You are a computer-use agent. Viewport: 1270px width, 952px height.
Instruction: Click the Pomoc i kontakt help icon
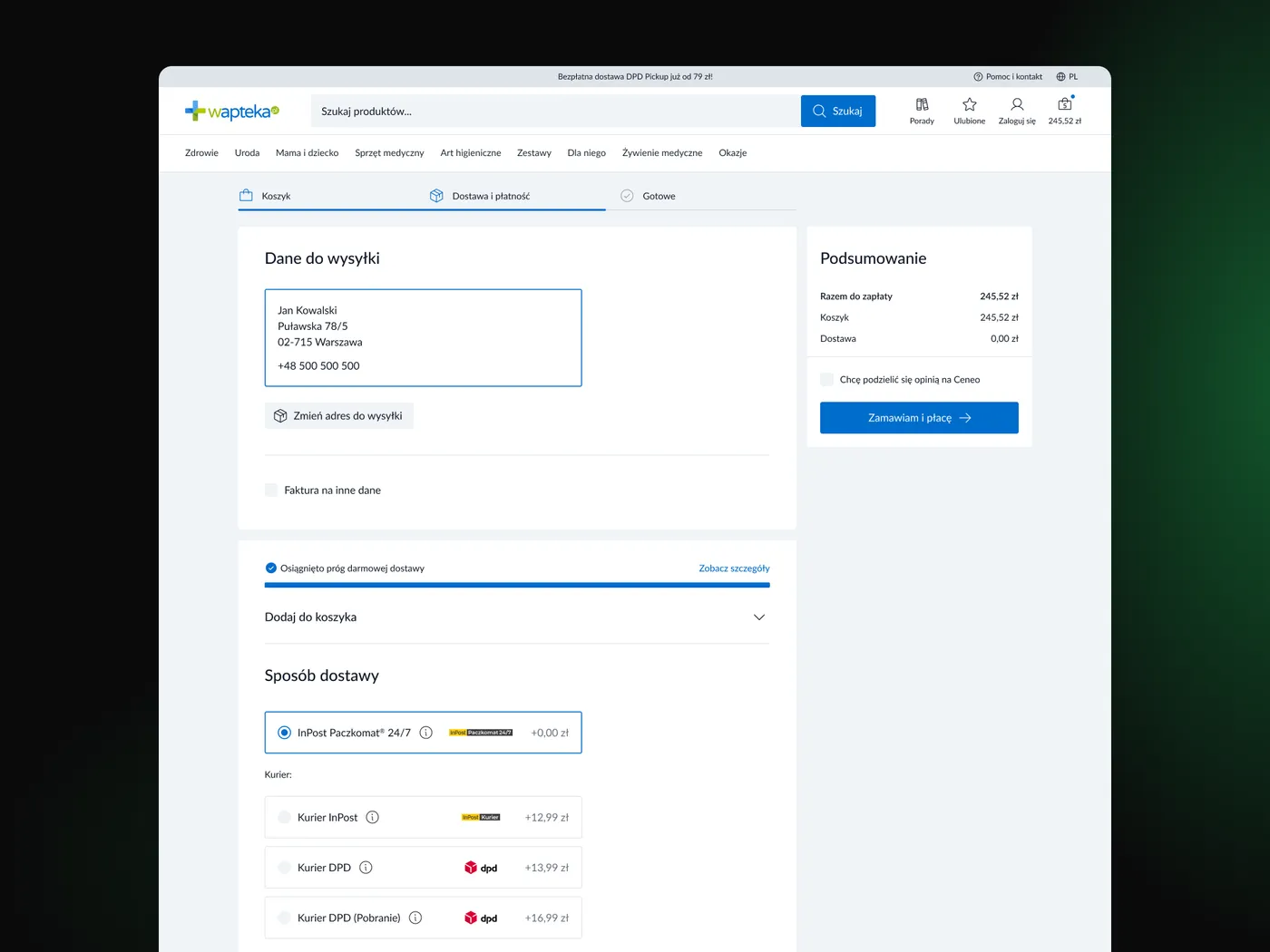point(978,77)
